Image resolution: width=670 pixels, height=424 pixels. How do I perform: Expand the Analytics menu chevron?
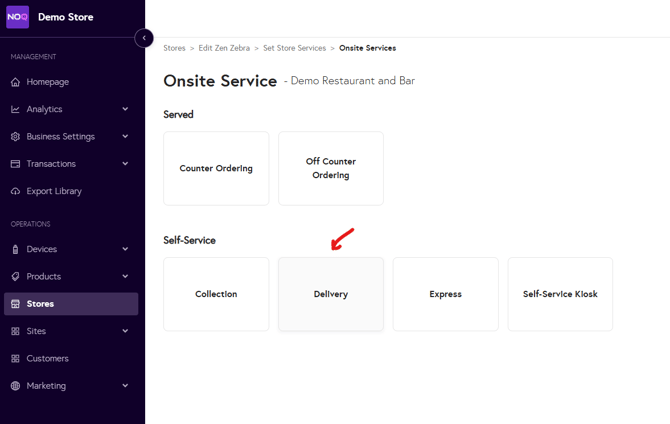[x=125, y=109]
